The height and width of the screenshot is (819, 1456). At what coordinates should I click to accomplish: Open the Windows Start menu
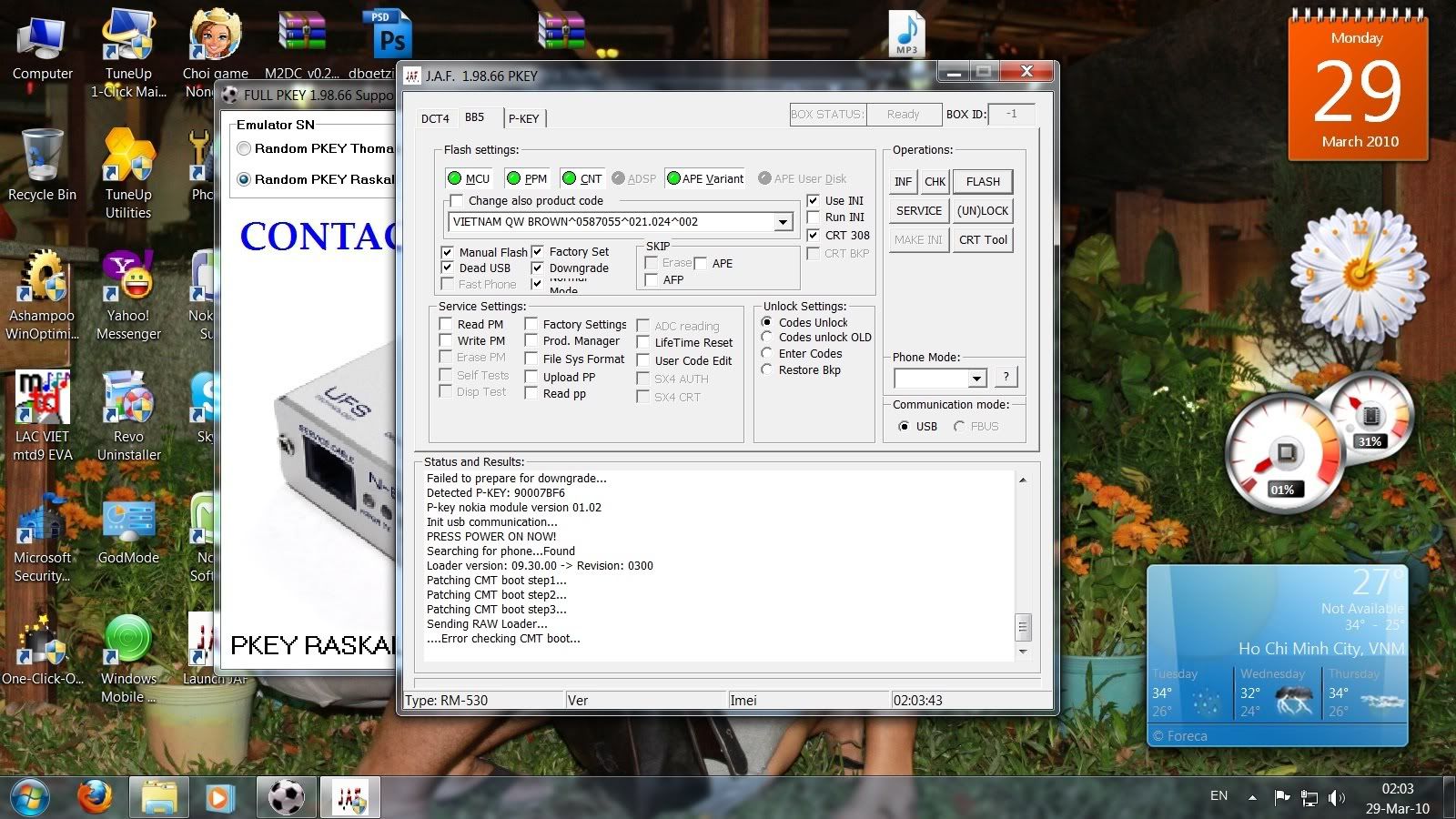tap(30, 797)
